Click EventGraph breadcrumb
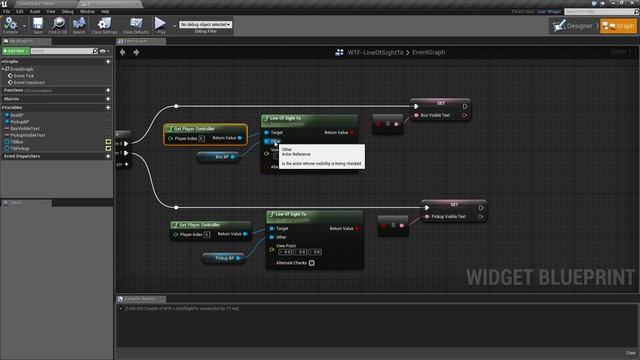Viewport: 640px width, 360px height. [429, 53]
